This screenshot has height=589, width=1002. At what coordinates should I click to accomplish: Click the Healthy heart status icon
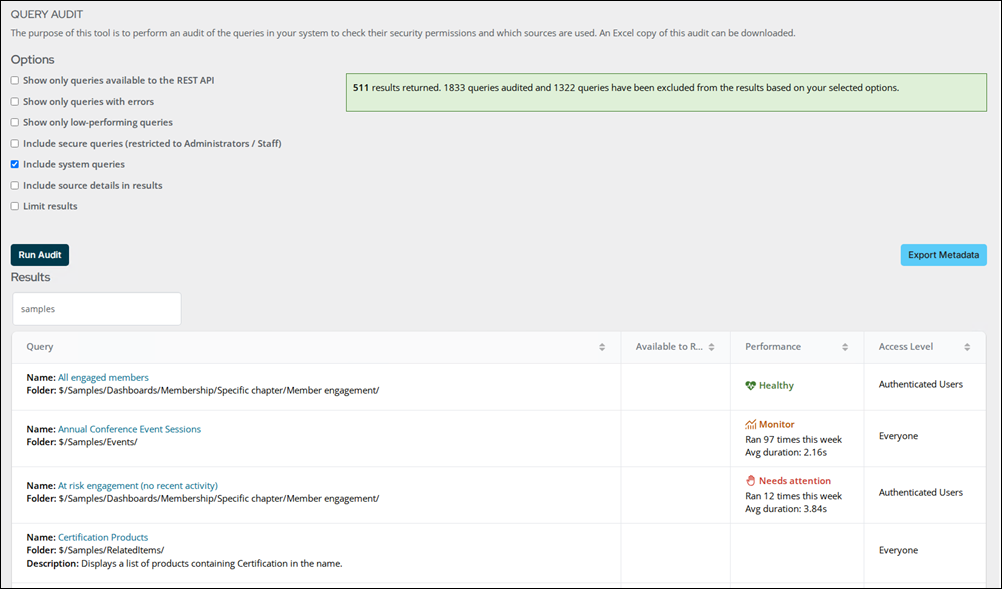tap(750, 385)
